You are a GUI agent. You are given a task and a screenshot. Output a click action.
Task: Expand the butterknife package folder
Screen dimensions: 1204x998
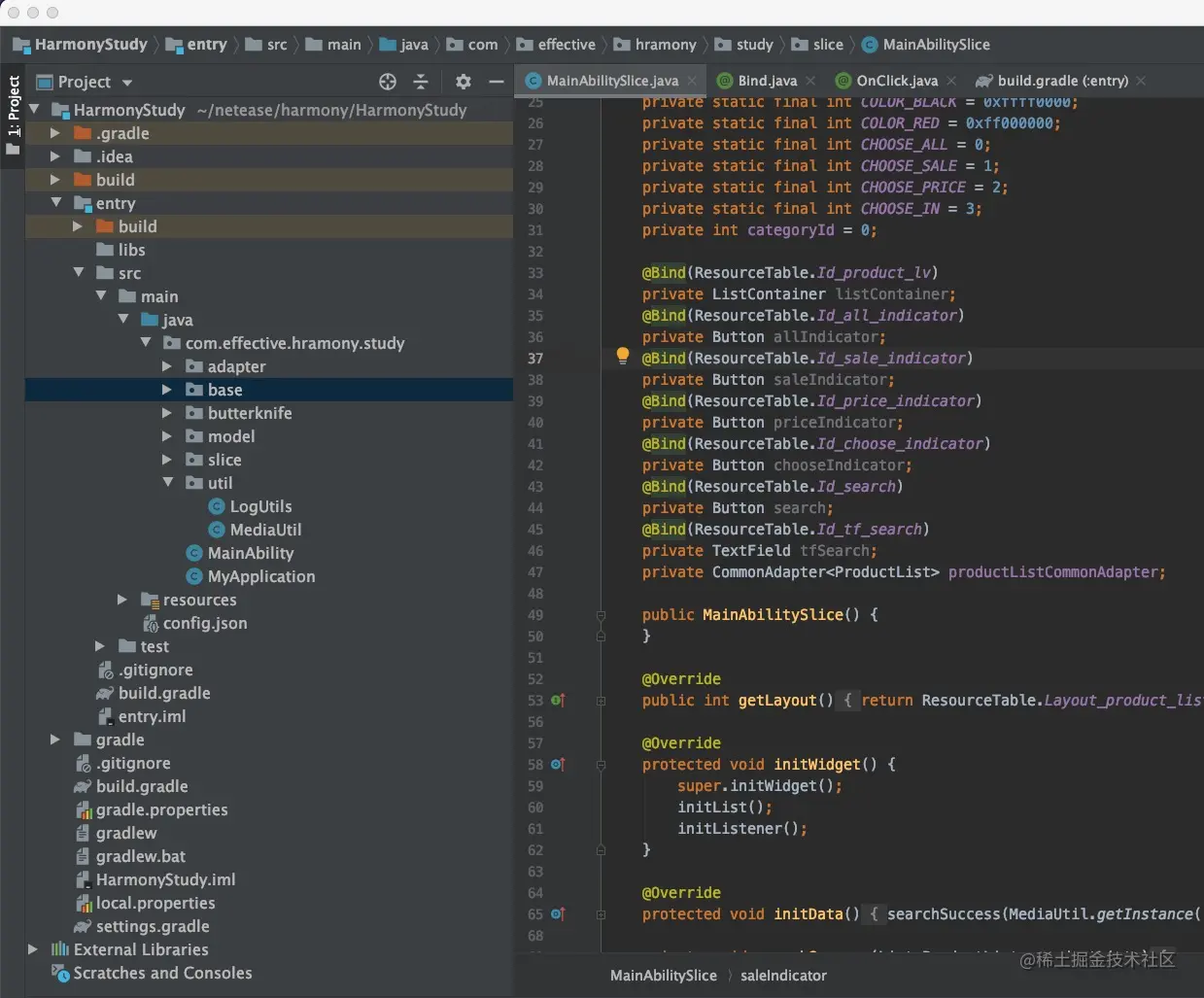click(167, 413)
